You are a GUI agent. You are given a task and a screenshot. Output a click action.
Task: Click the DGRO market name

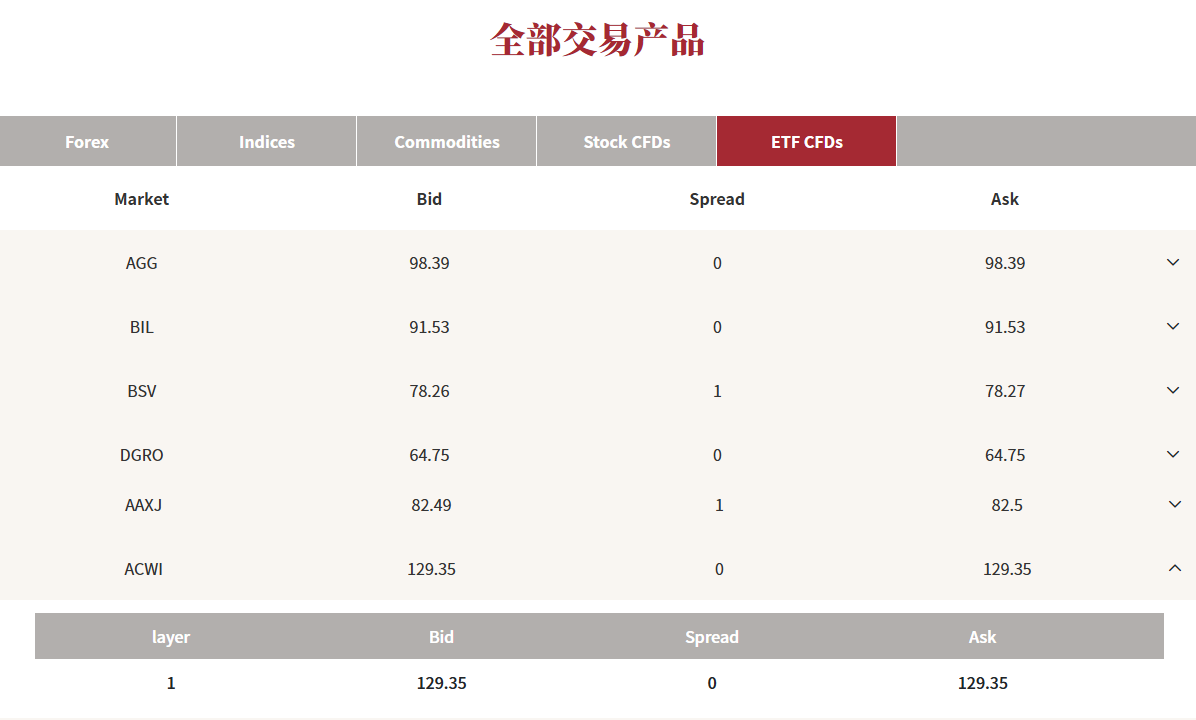pyautogui.click(x=142, y=455)
